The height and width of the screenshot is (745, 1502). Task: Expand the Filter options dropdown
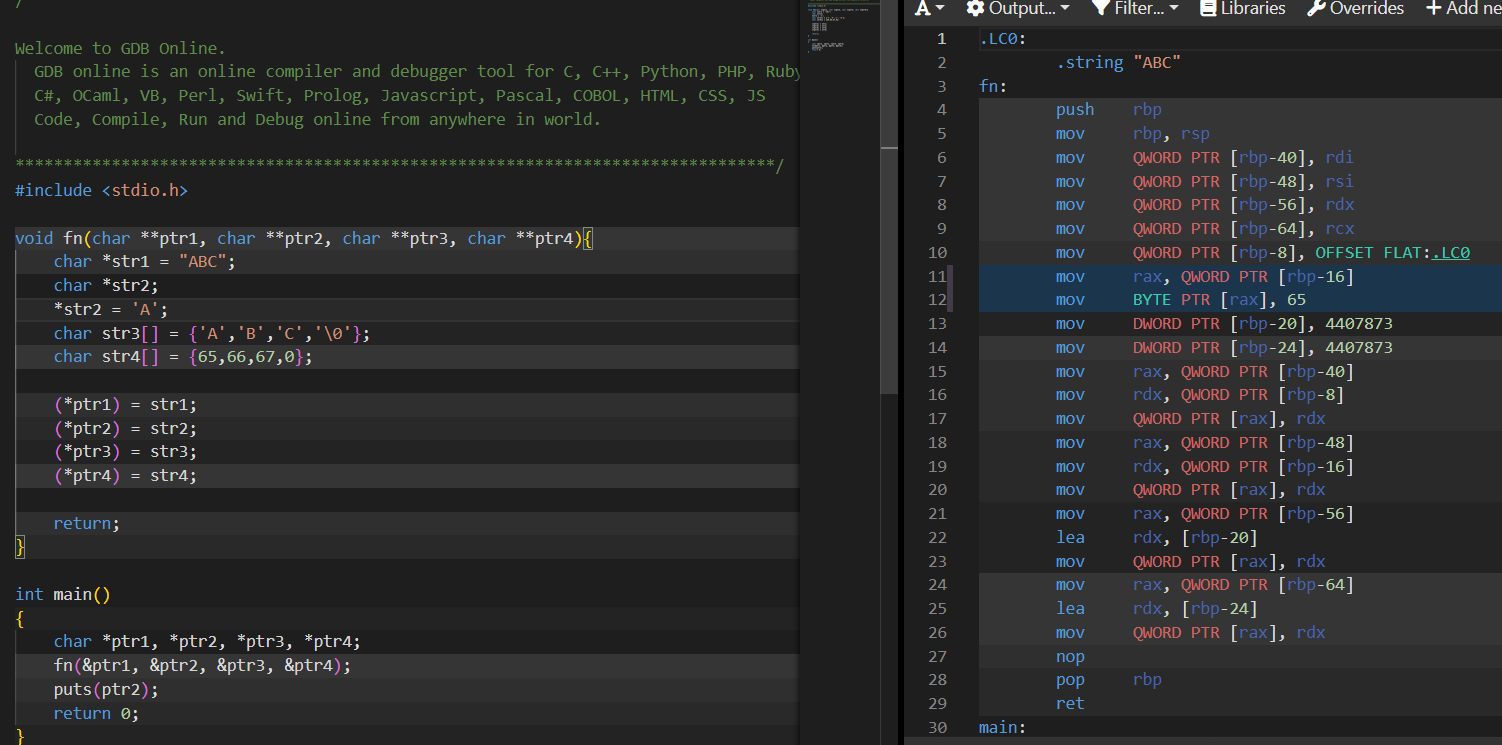[x=1135, y=9]
